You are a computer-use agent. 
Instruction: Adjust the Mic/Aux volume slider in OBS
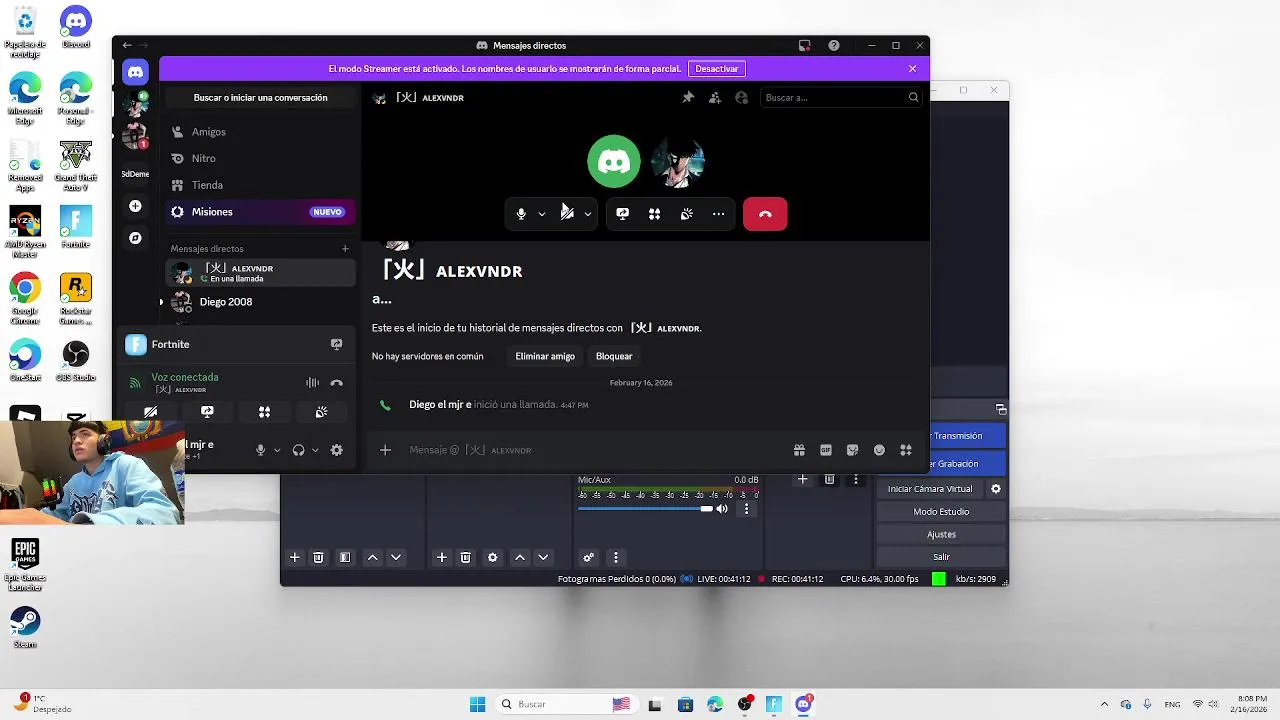tap(645, 509)
